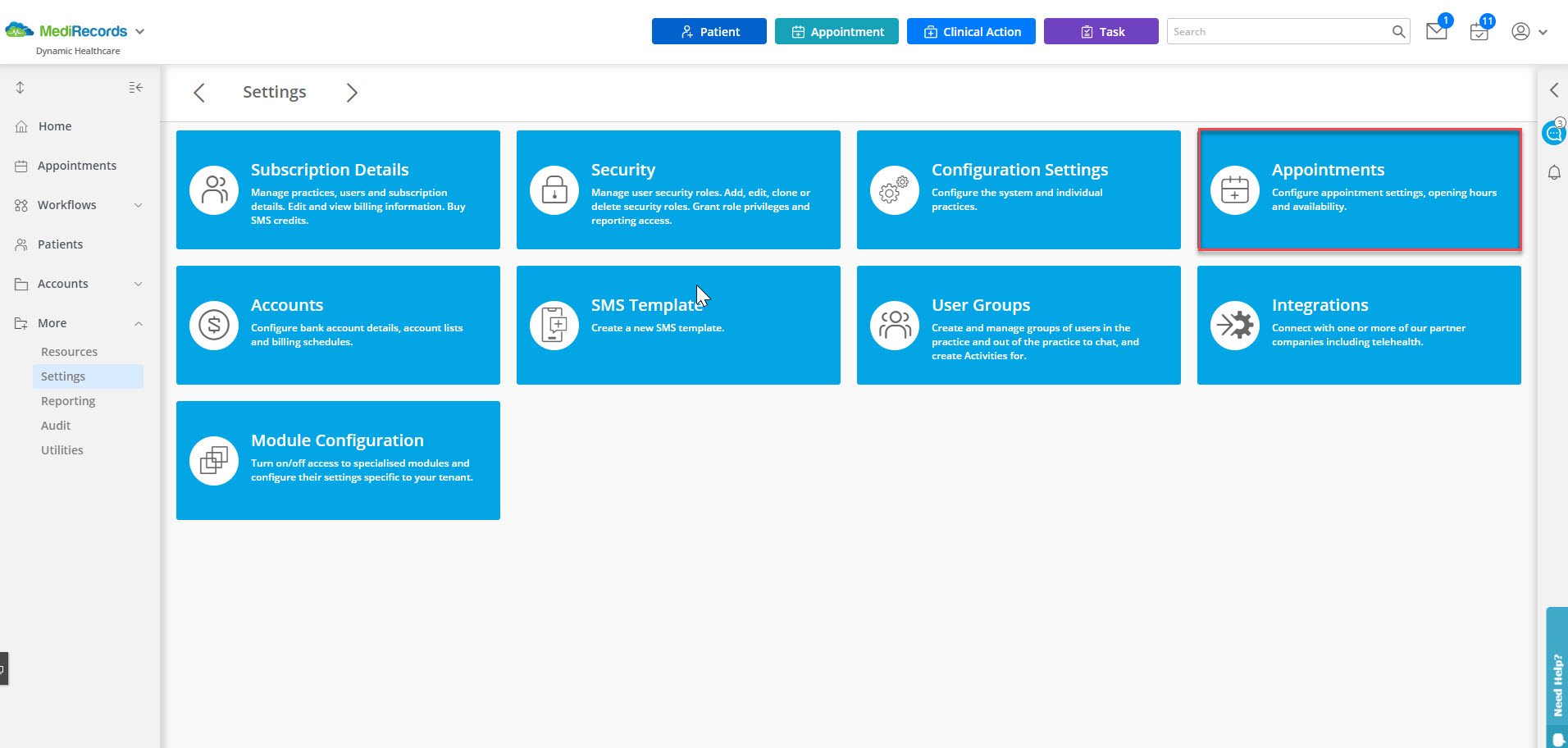Open messages via the envelope icon
This screenshot has width=1568, height=748.
tap(1436, 31)
